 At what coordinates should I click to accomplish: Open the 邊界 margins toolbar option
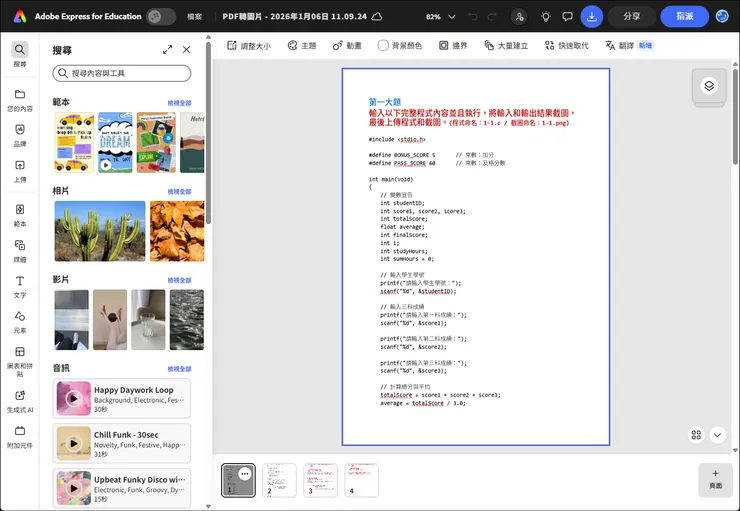point(453,46)
